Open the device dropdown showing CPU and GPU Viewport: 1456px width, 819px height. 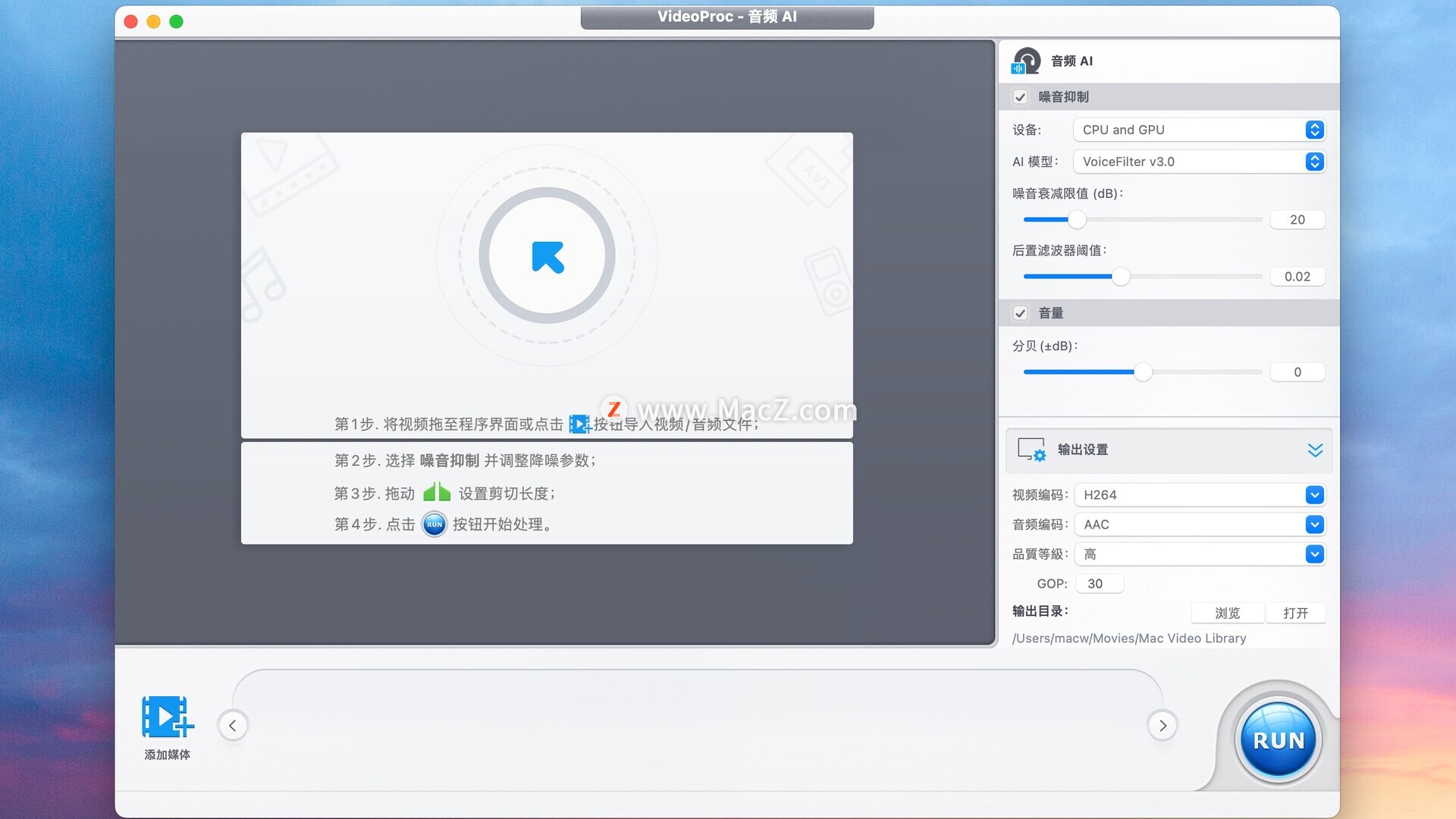(x=1199, y=130)
